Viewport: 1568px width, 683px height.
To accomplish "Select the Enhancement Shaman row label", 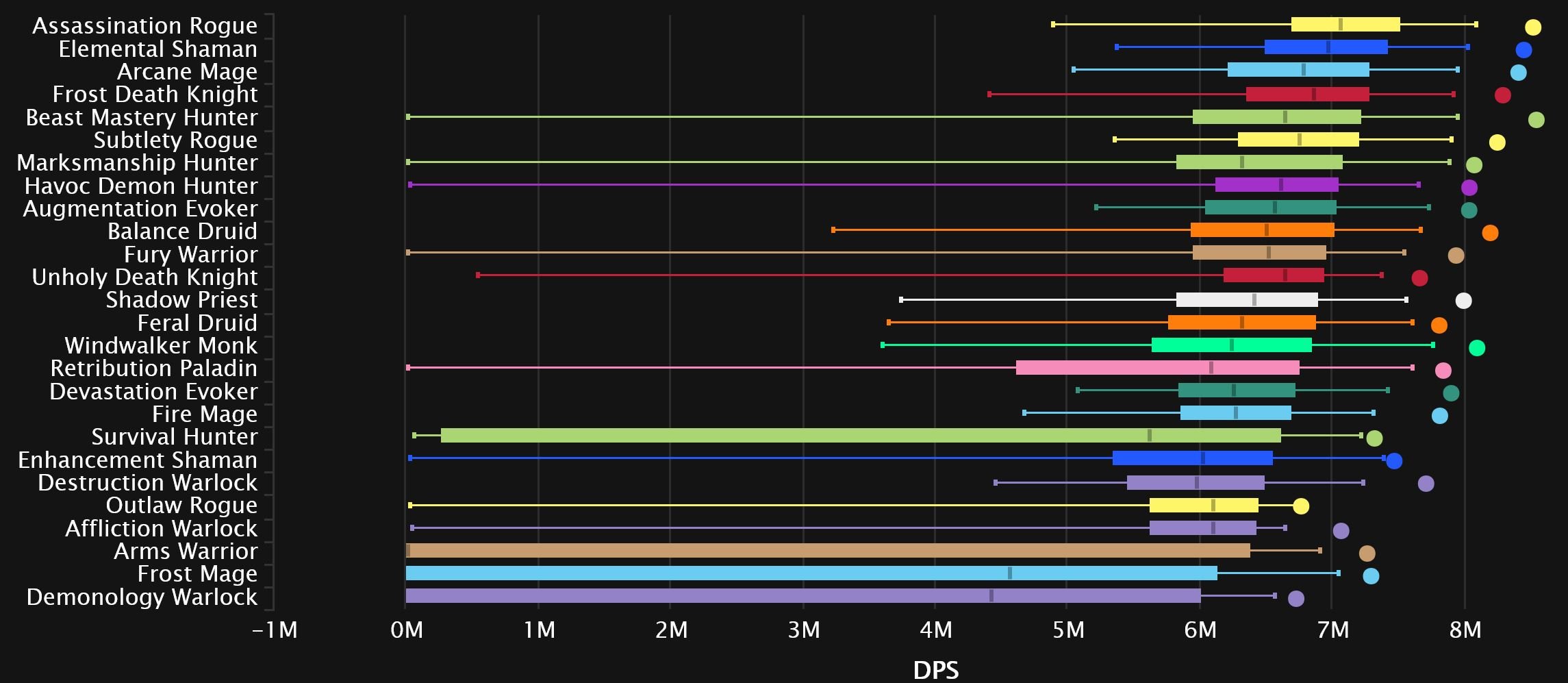I will pos(138,460).
